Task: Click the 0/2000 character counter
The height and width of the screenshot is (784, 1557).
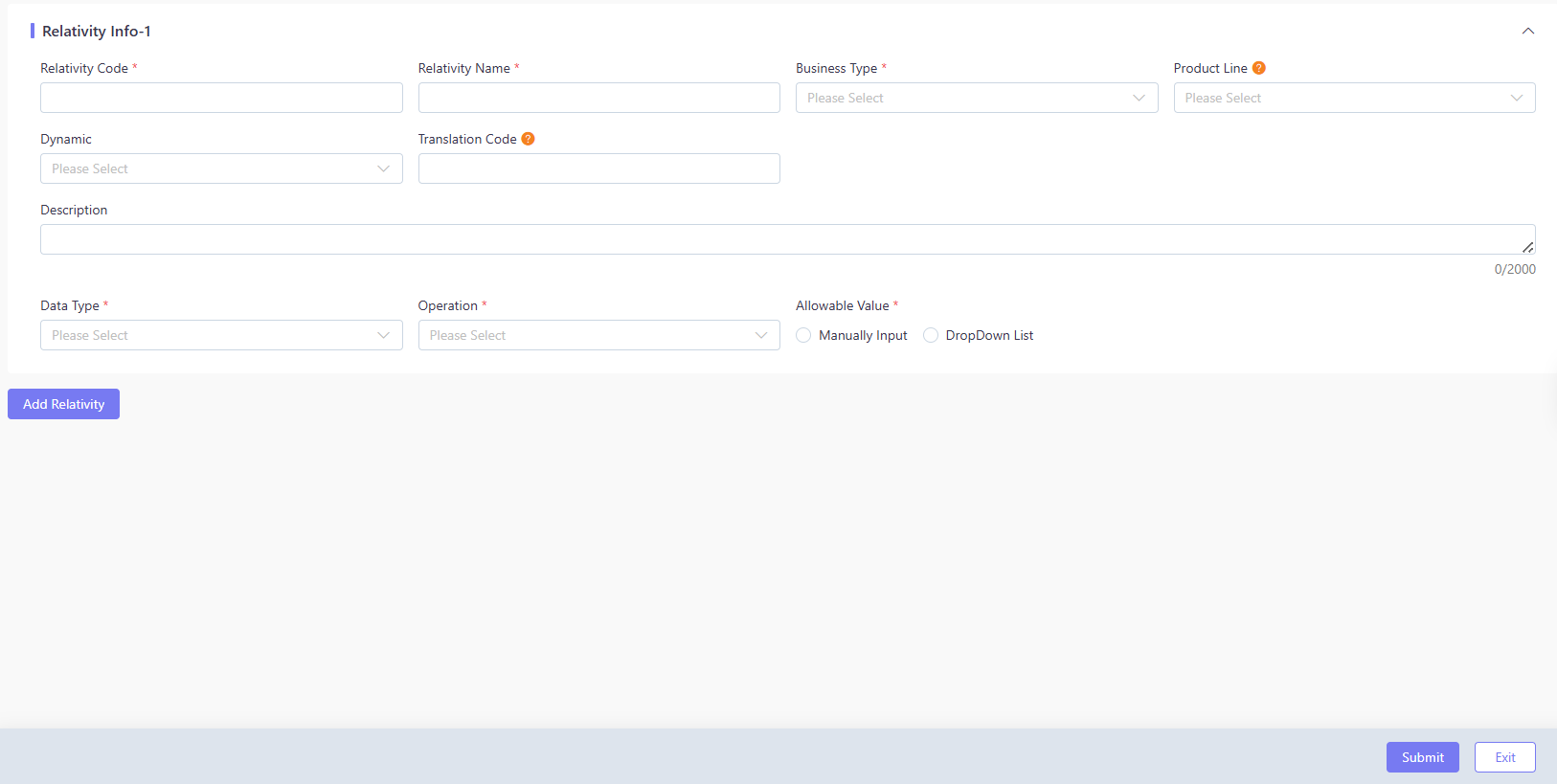Action: pyautogui.click(x=1515, y=269)
